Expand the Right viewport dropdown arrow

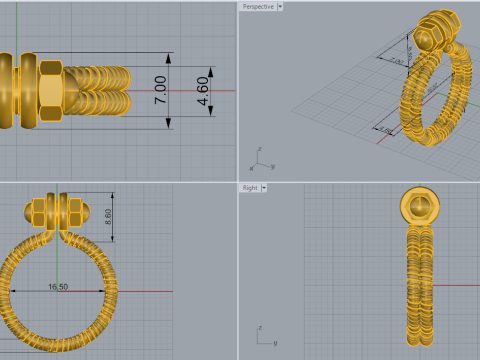tap(264, 188)
